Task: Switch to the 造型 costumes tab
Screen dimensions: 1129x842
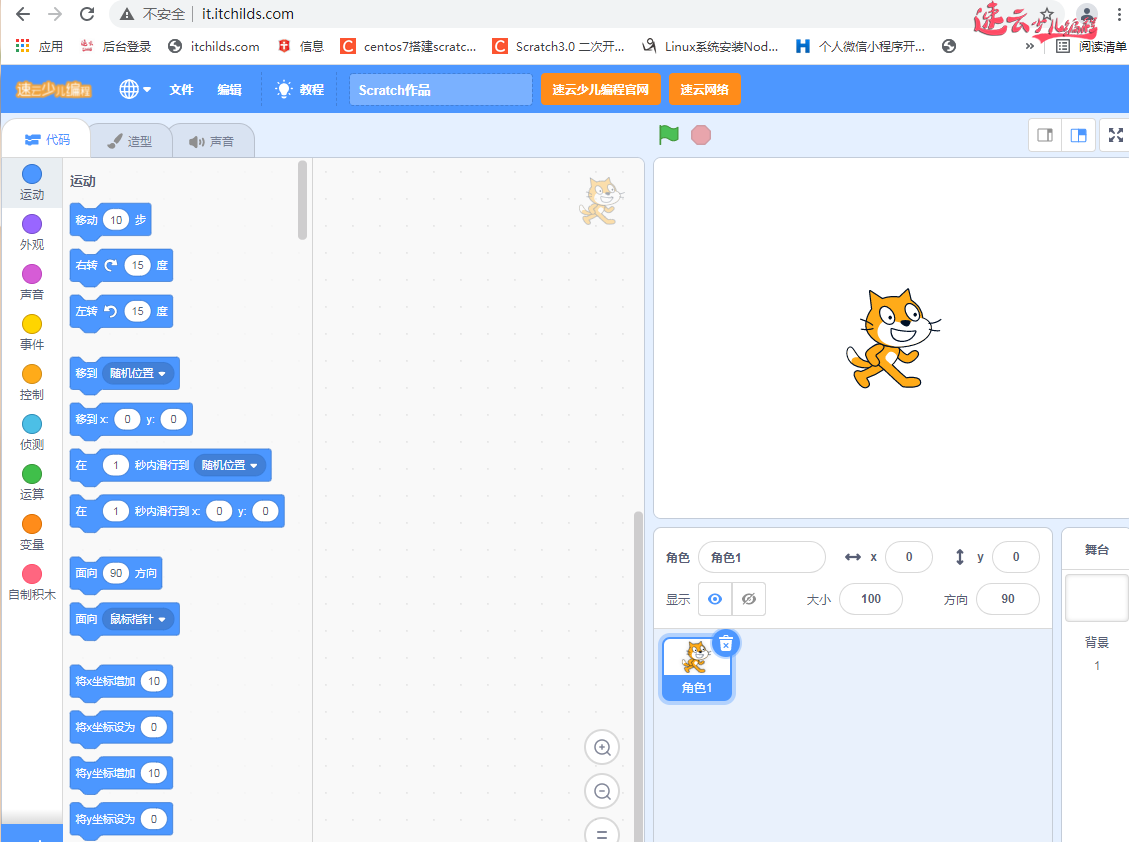Action: 130,141
